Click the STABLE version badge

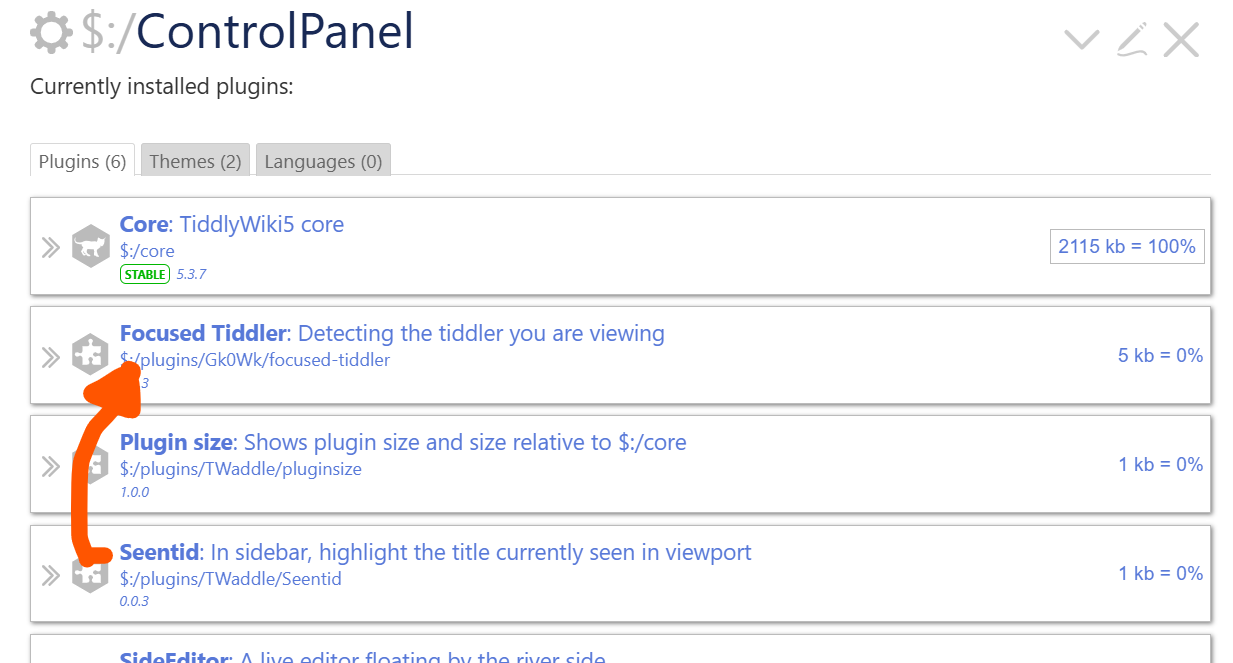click(145, 274)
